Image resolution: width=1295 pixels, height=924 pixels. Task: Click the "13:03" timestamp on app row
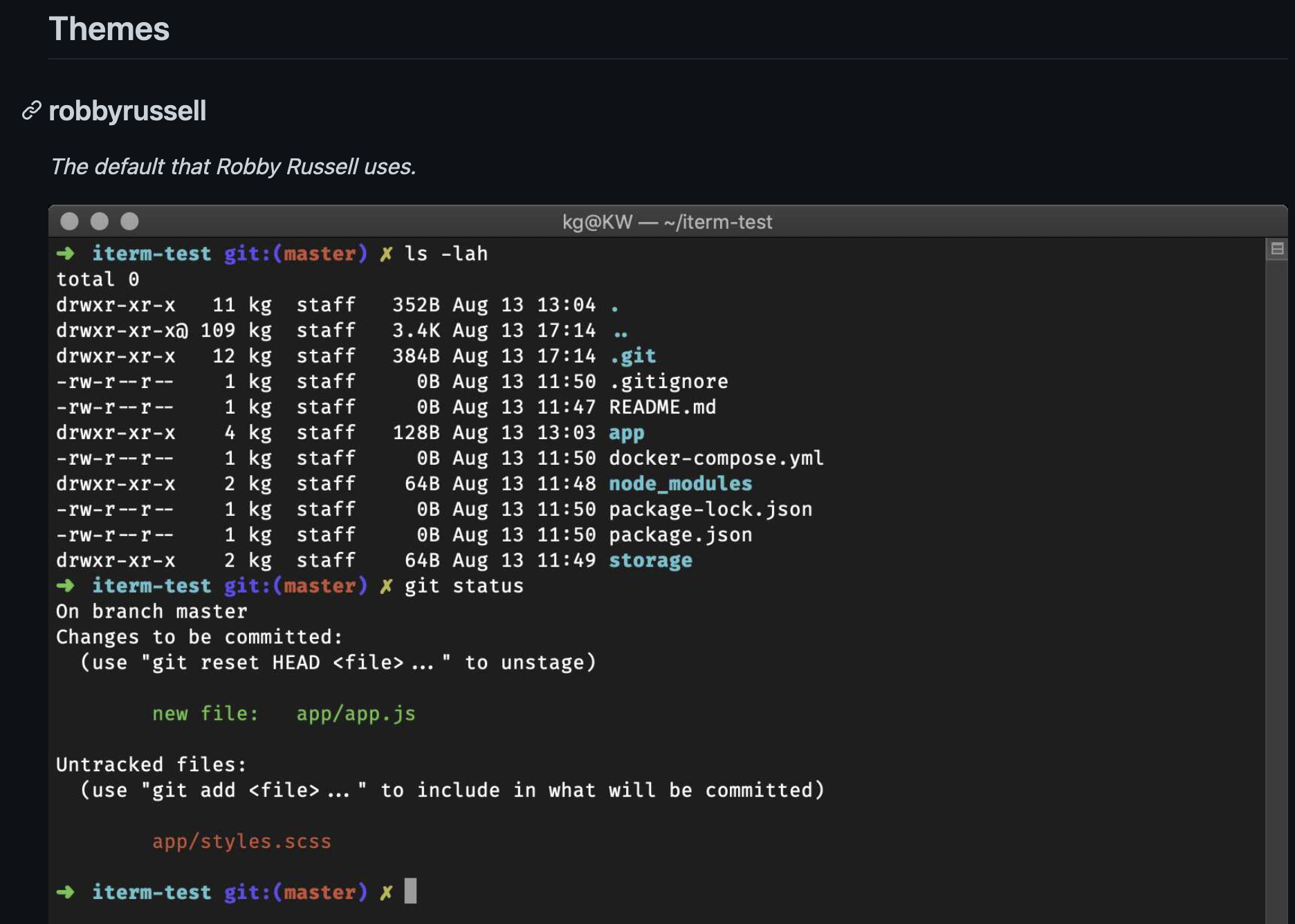tap(567, 433)
